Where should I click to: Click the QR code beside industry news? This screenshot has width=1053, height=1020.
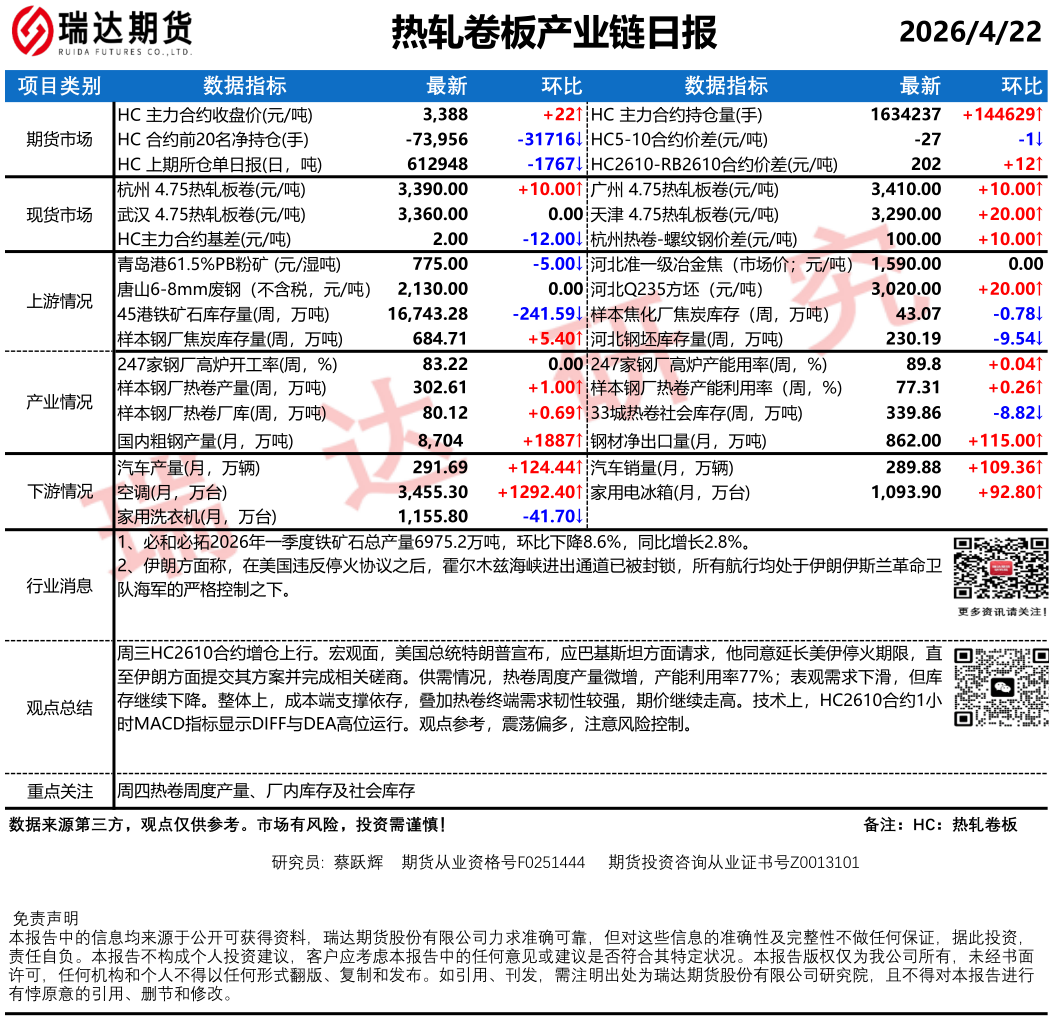point(1000,569)
